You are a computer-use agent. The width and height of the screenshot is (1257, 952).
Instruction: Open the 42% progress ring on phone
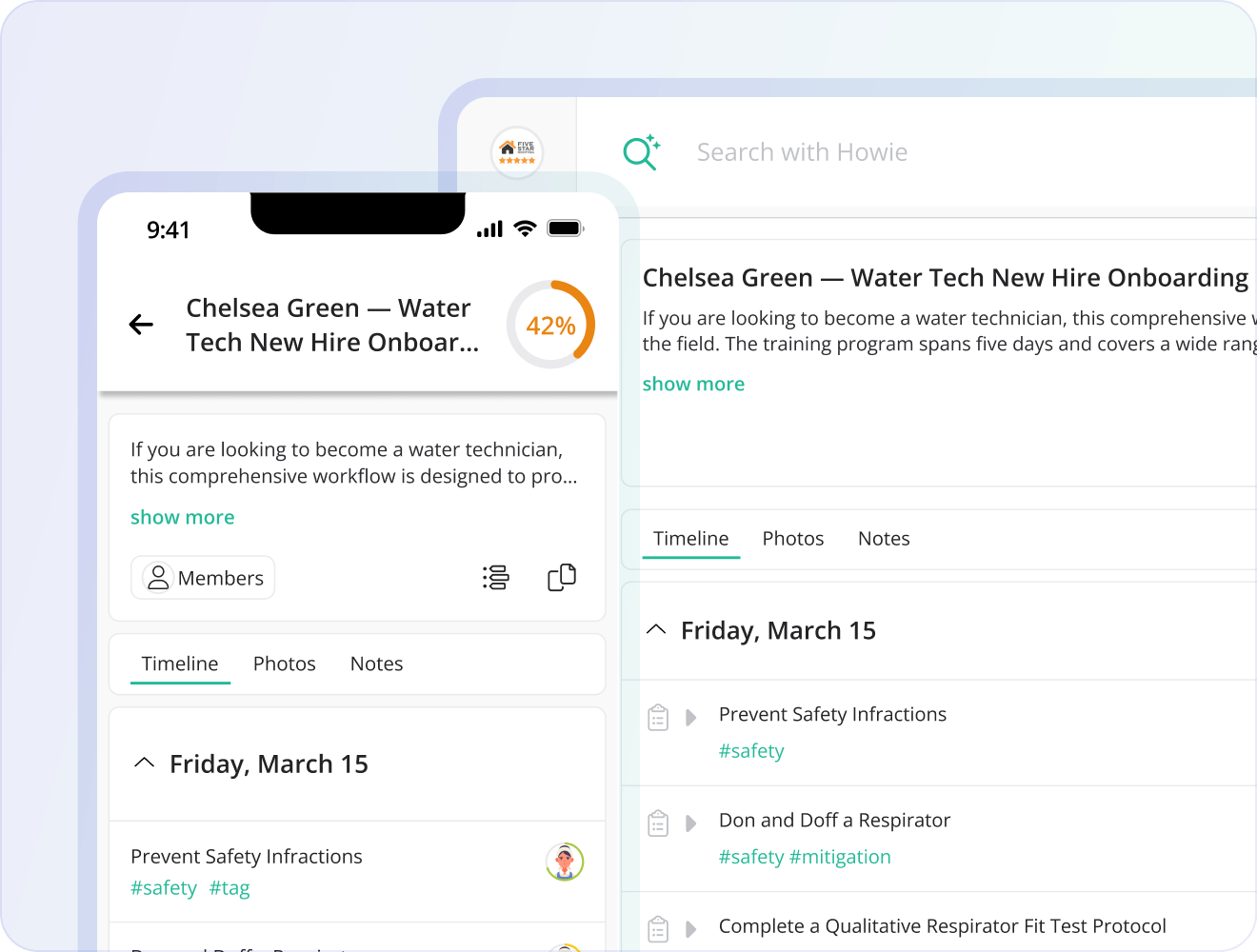point(550,325)
